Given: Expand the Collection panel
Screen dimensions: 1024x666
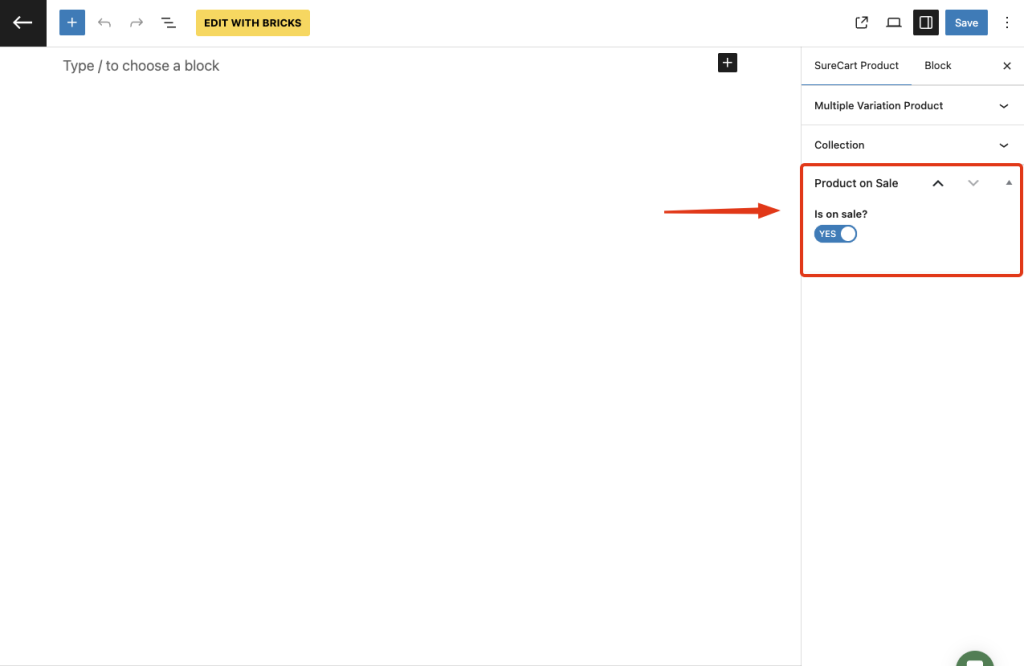Looking at the screenshot, I should [1004, 145].
